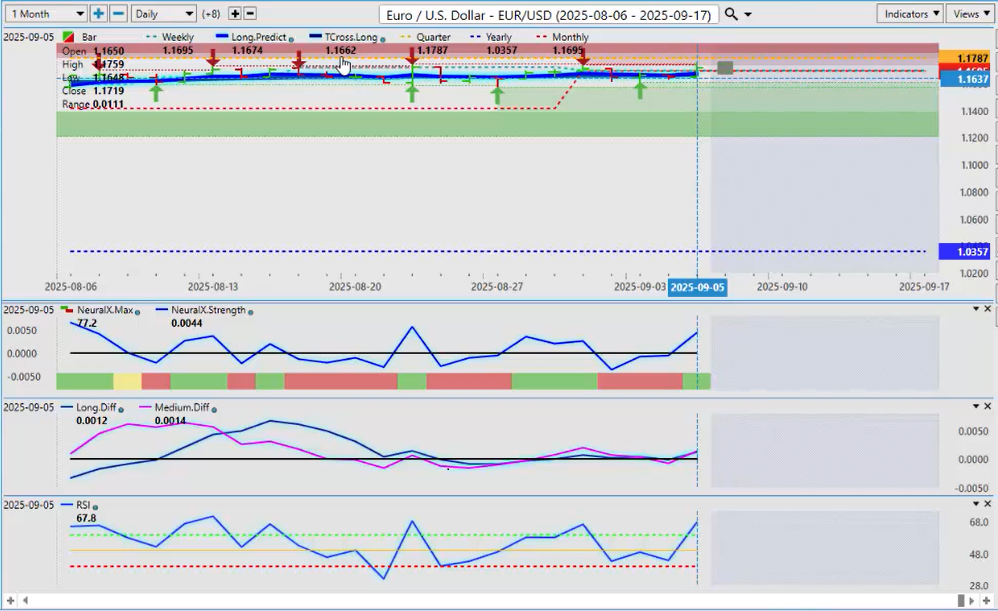Screen dimensions: 998x611
Task: Click the settings dot next to TCross.Long
Action: pyautogui.click(x=383, y=38)
